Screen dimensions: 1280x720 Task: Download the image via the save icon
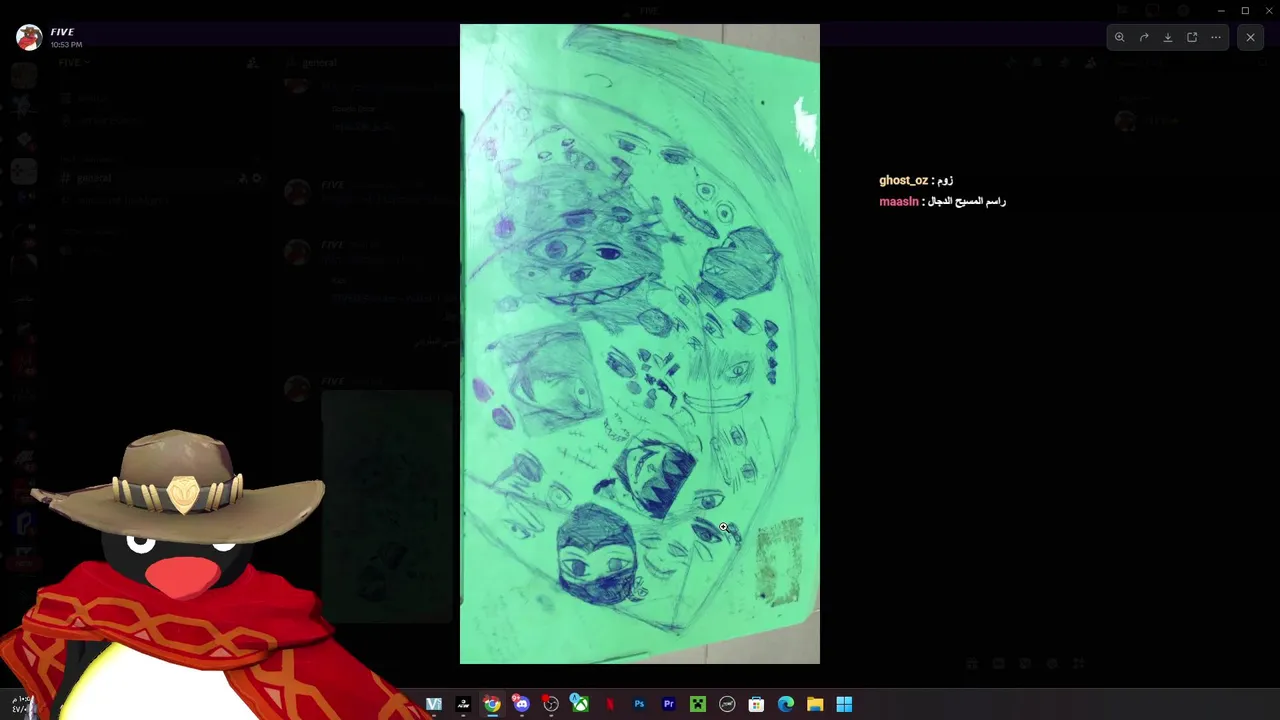click(x=1168, y=38)
